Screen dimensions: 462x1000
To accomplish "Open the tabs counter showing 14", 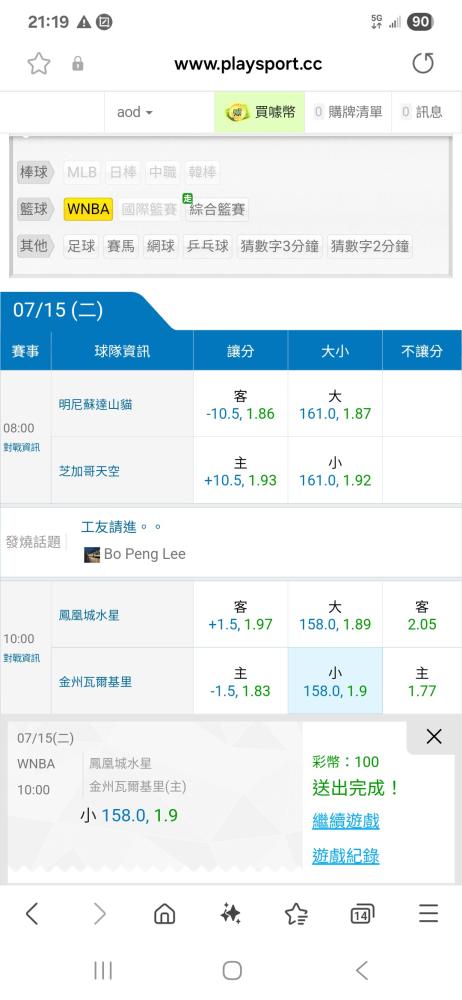I will coord(362,915).
